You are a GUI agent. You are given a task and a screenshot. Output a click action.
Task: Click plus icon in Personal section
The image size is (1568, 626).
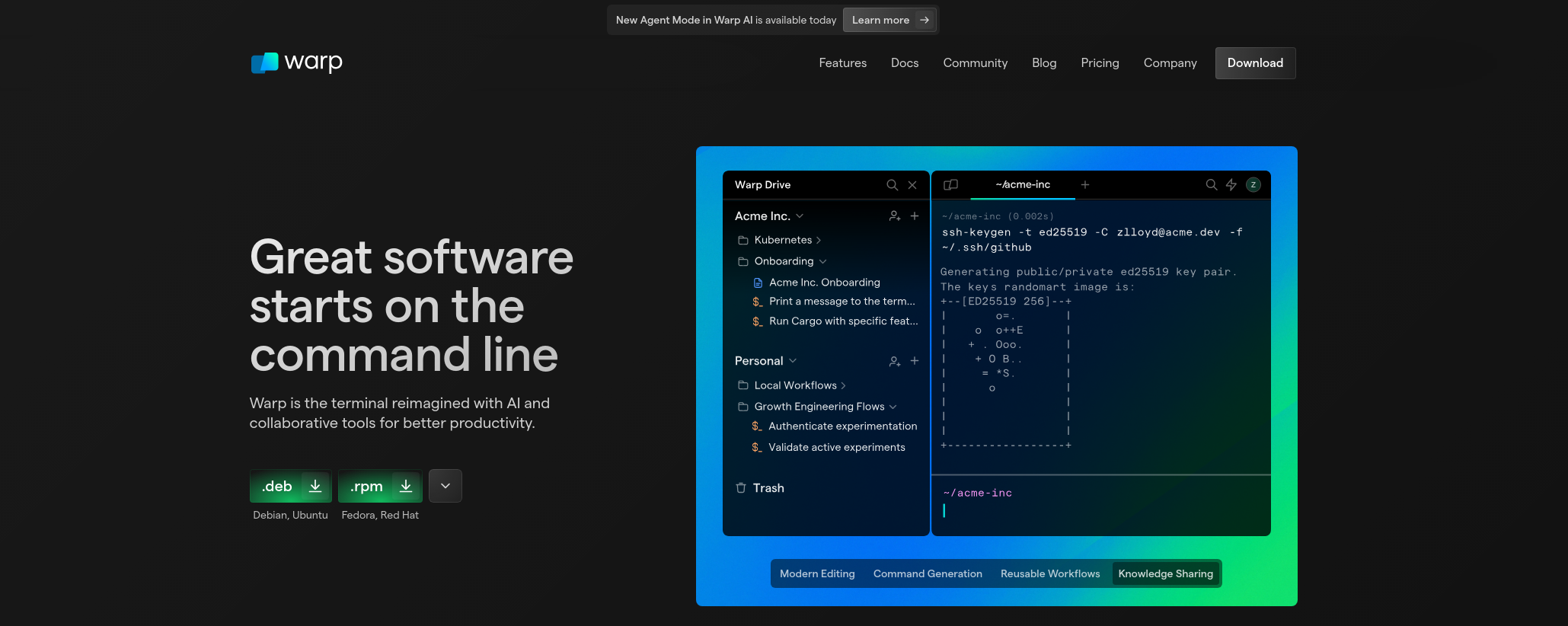click(x=915, y=361)
